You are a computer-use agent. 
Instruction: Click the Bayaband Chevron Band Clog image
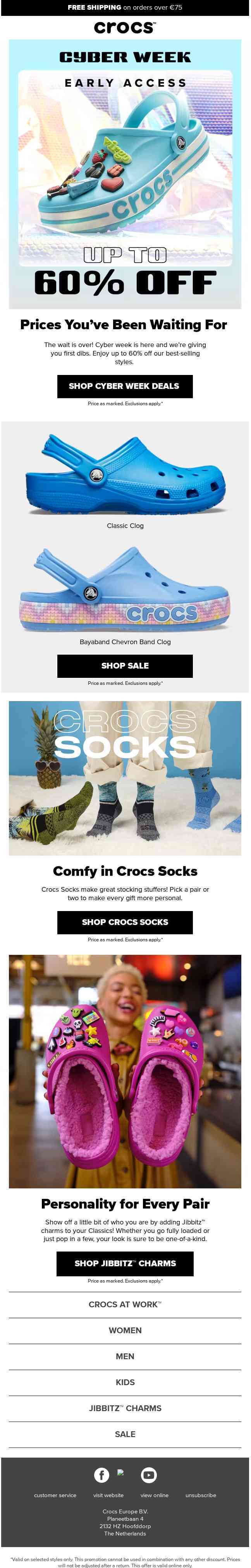[x=125, y=589]
